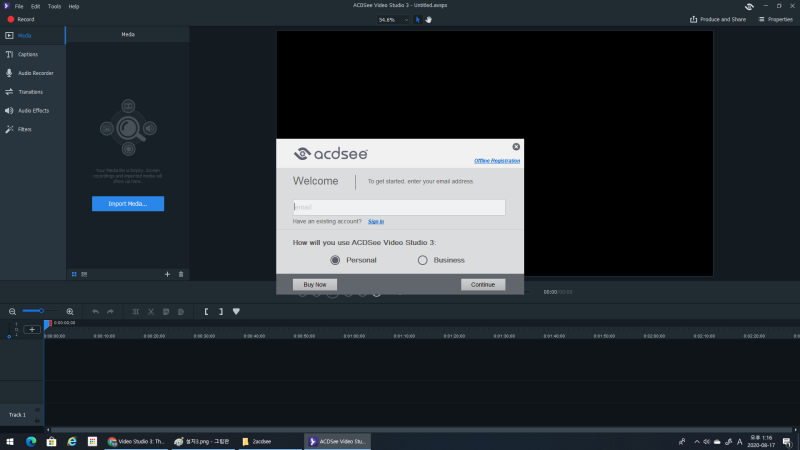The height and width of the screenshot is (450, 800).
Task: Open the Audio Recorder panel
Action: [x=33, y=73]
